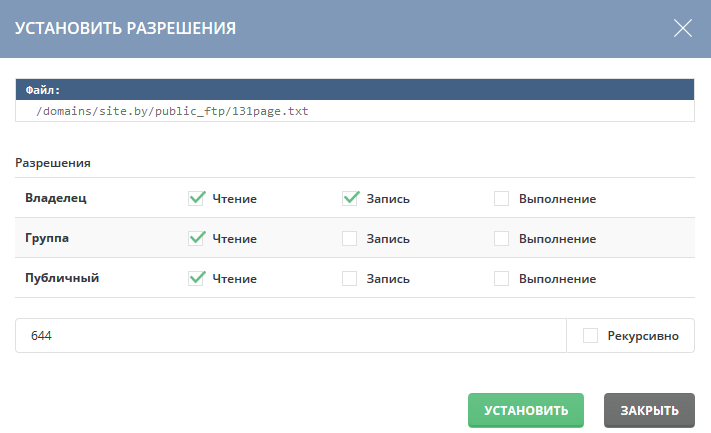Screen dimensions: 711x433
Task: Uncheck owner read (Чтение) permission checkbox
Action: point(197,198)
